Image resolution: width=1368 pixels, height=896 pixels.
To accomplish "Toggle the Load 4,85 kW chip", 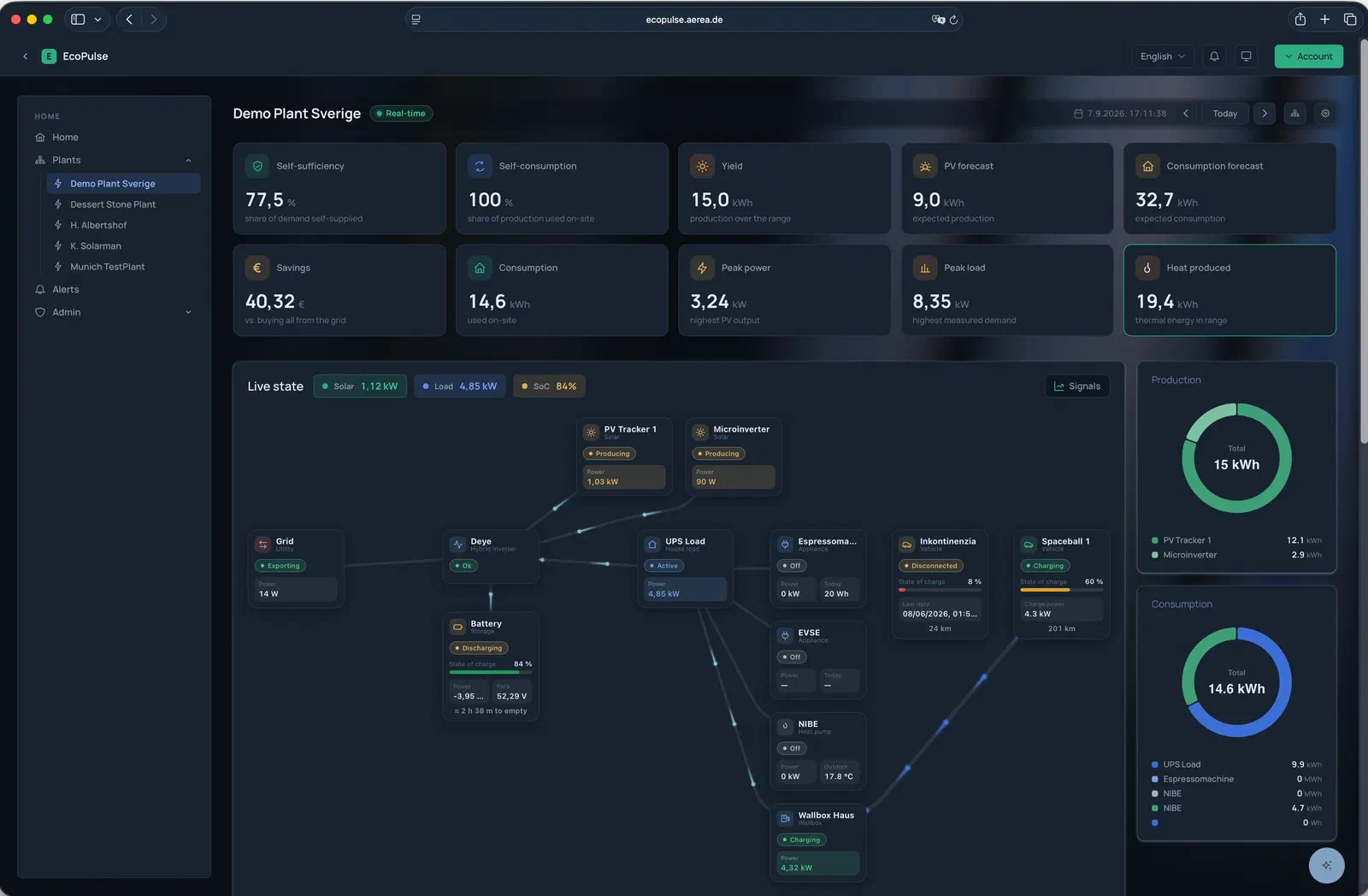I will (x=460, y=386).
